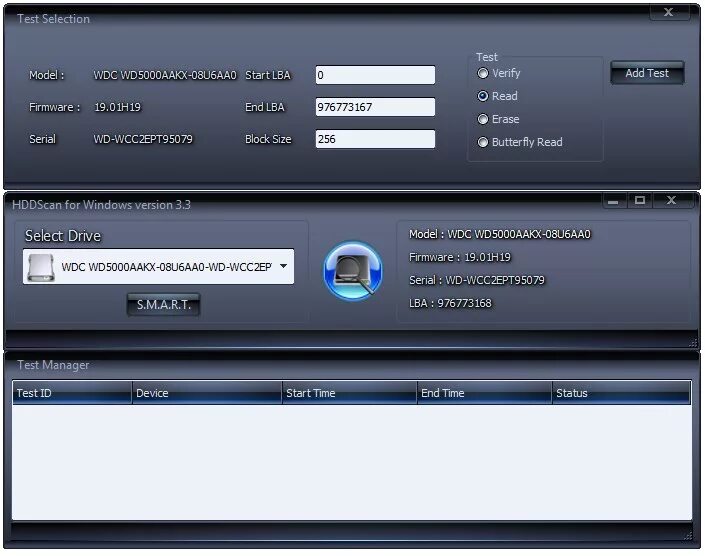
Task: Select the Verify test radio button
Action: [482, 73]
